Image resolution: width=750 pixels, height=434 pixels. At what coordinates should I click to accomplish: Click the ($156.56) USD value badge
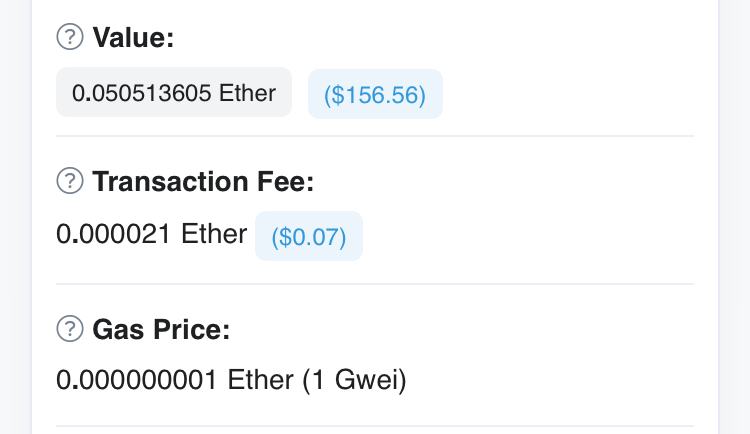(x=375, y=94)
